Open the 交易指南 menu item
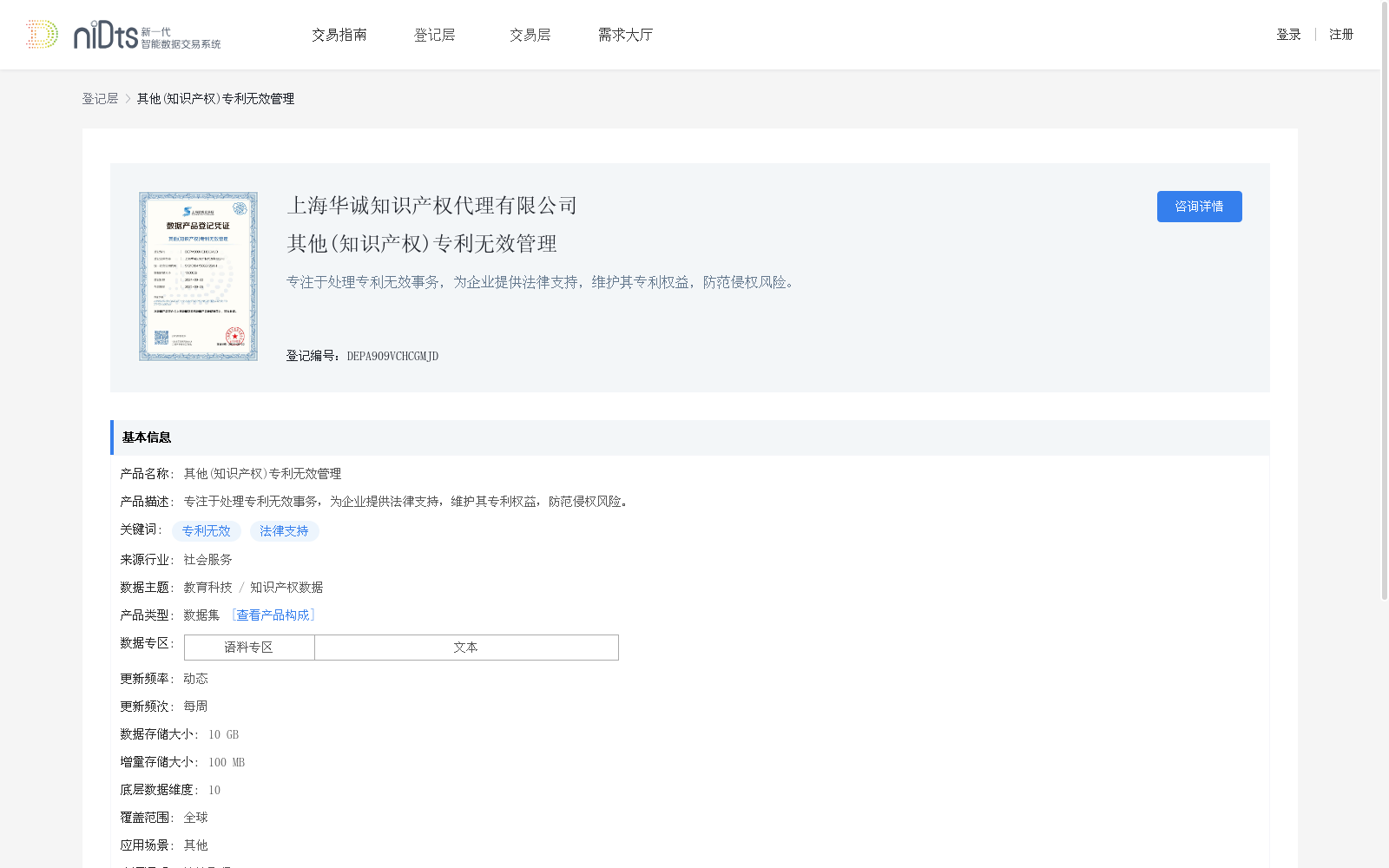This screenshot has width=1389, height=868. [339, 35]
